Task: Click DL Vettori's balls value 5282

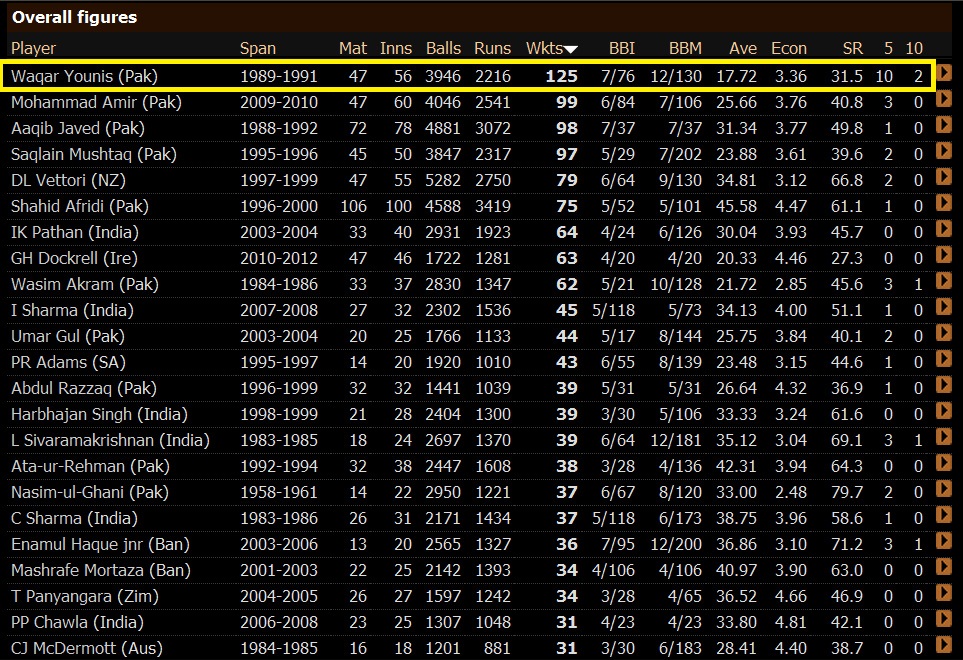Action: tap(443, 180)
